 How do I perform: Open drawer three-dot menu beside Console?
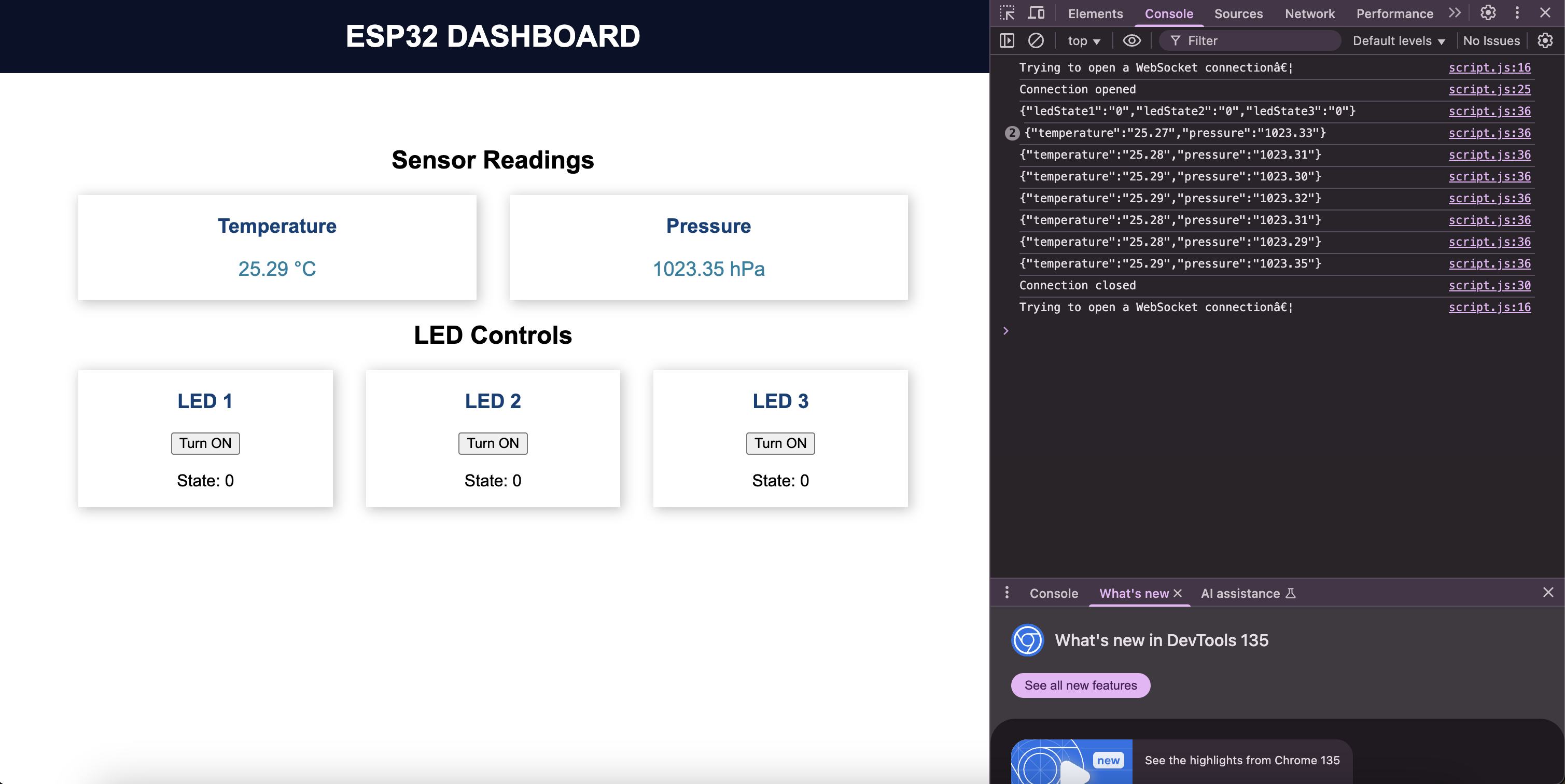click(1007, 593)
